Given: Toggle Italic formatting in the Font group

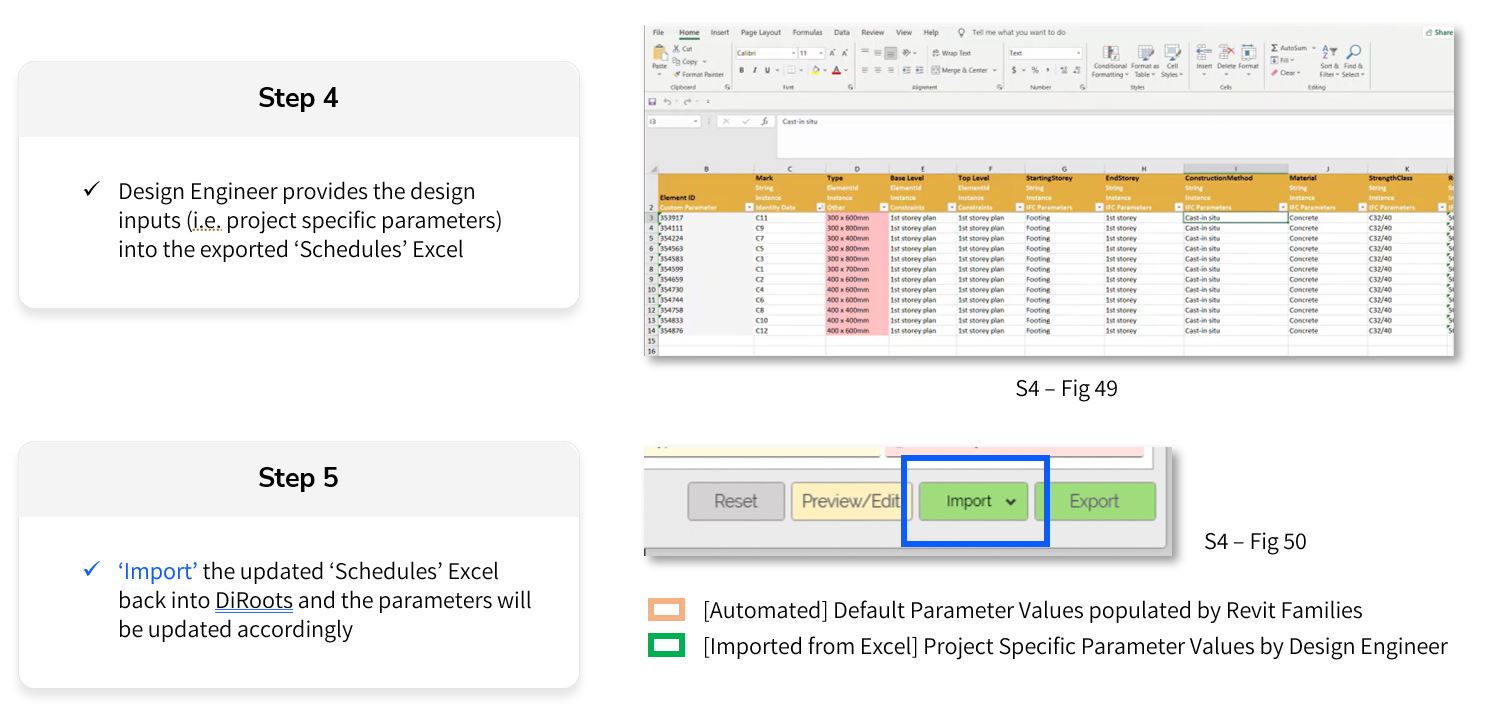Looking at the screenshot, I should pyautogui.click(x=754, y=70).
